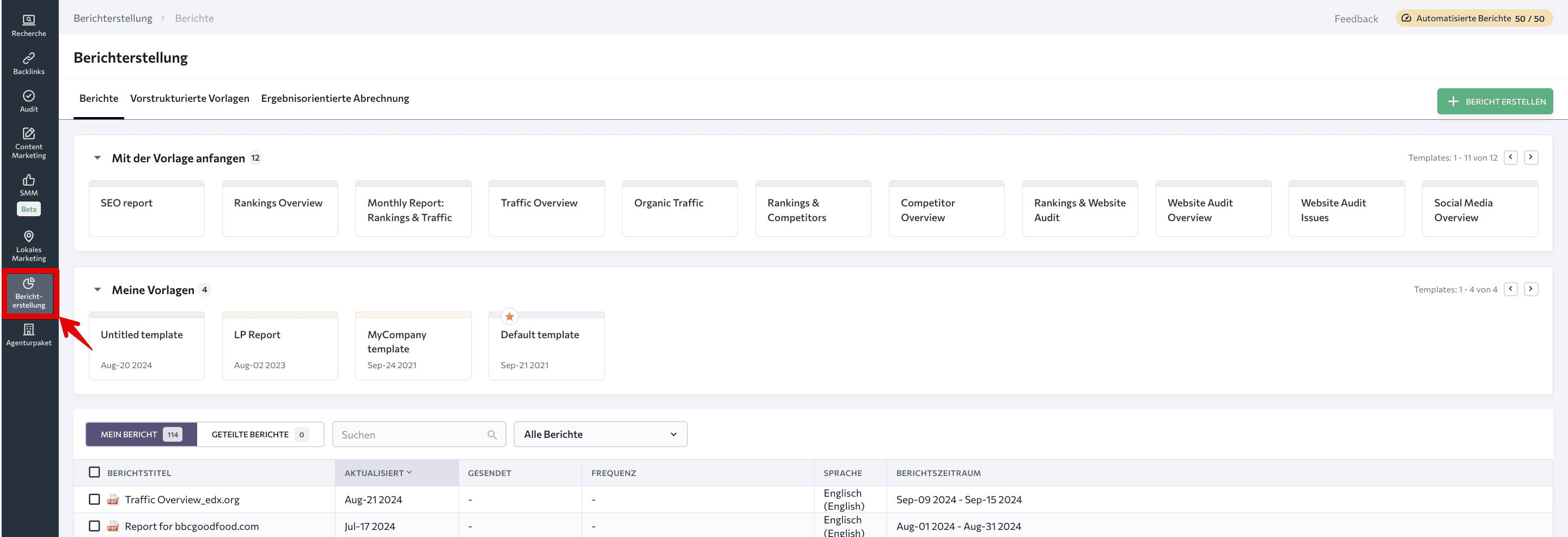Switch to the Berichte tab
The image size is (1568, 537).
pyautogui.click(x=99, y=99)
